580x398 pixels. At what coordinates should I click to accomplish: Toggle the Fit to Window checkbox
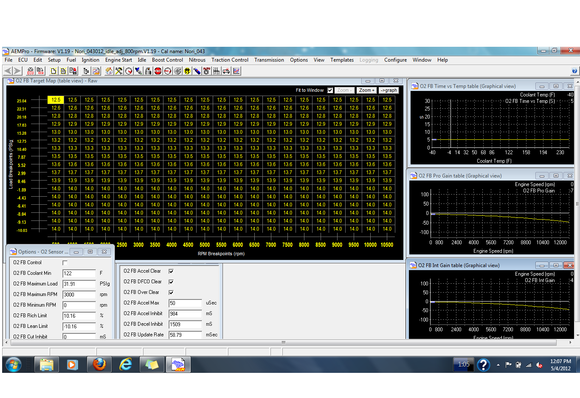click(330, 90)
